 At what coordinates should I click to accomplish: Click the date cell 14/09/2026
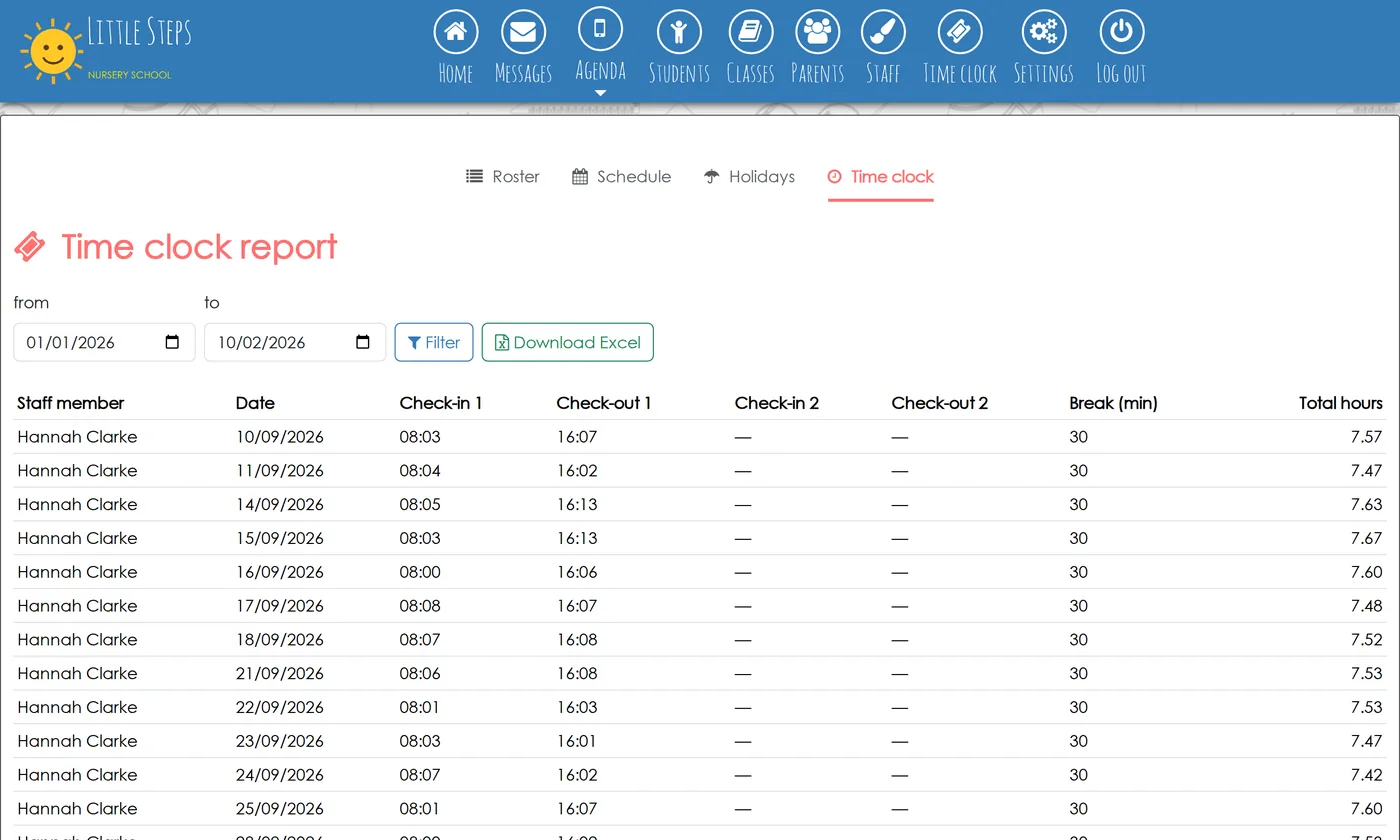coord(280,505)
